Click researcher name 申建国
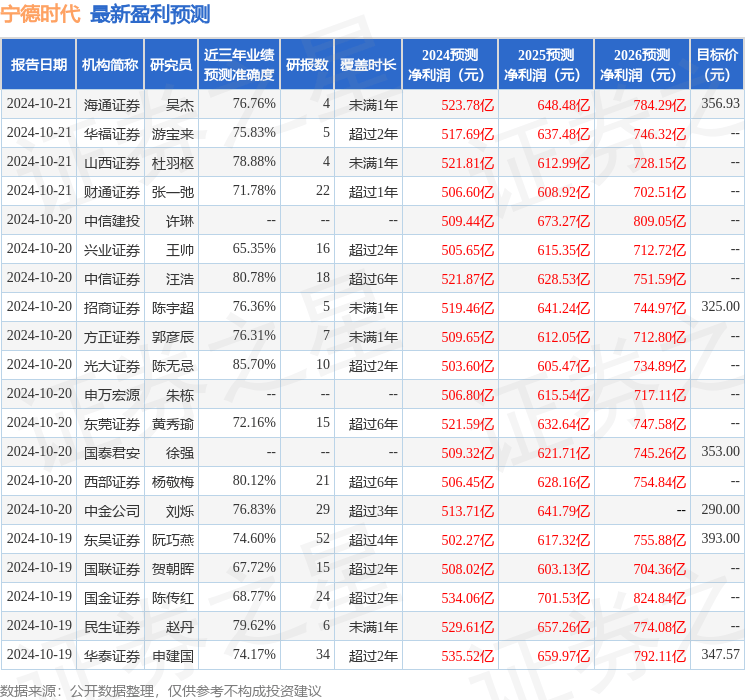The width and height of the screenshot is (745, 700). click(x=173, y=655)
